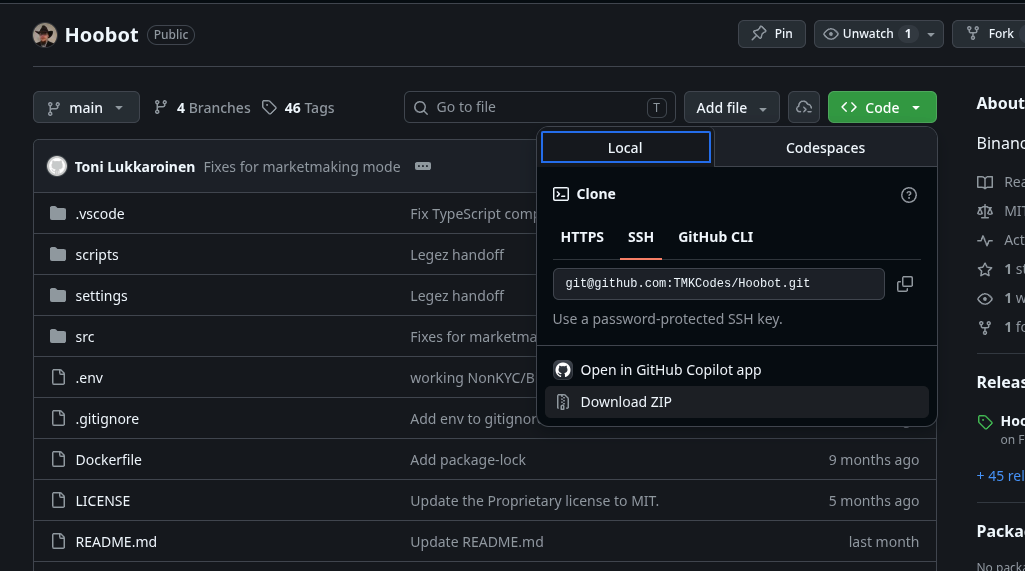Select the Local tab
The image size is (1025, 571).
point(626,148)
